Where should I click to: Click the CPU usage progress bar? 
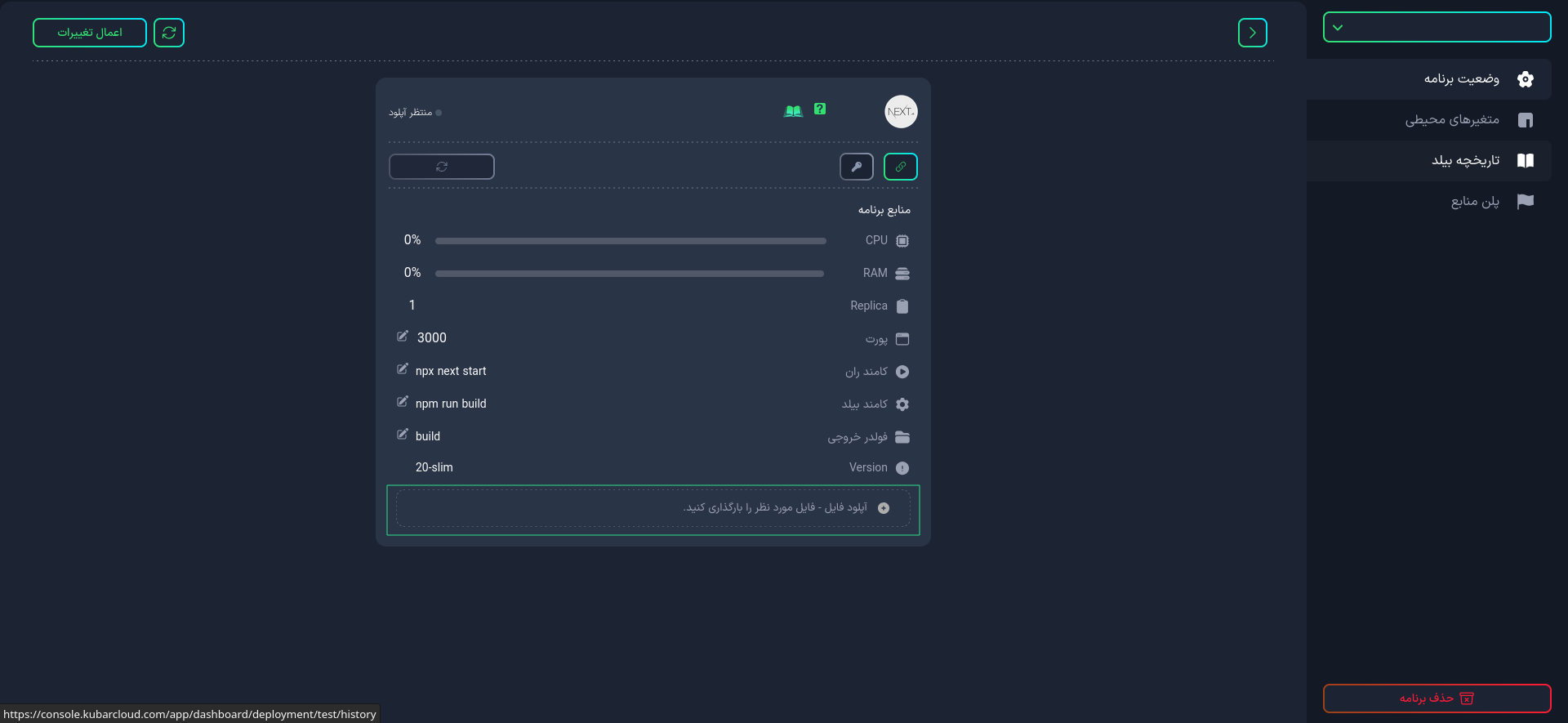coord(630,241)
